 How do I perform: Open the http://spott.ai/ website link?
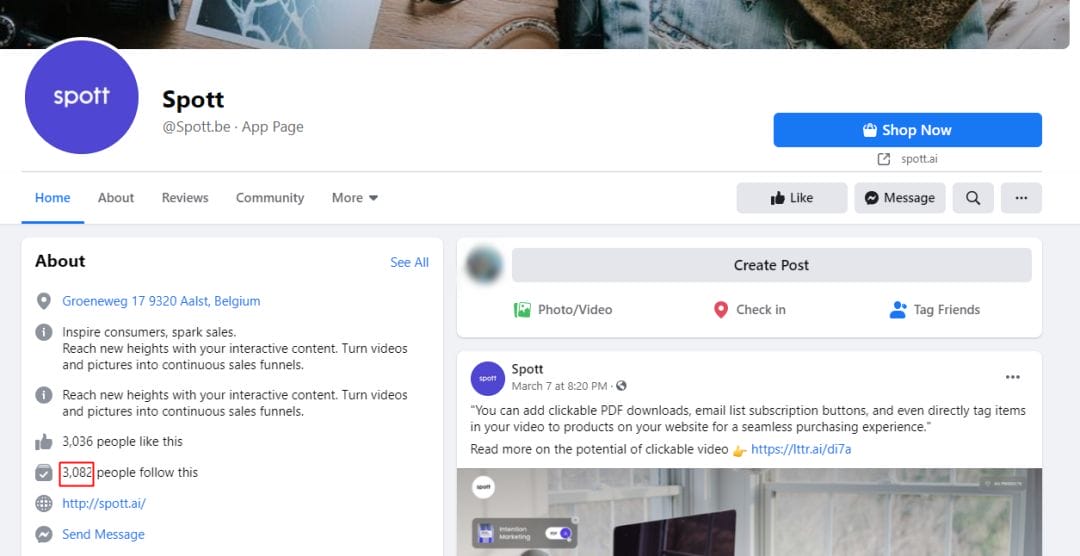coord(104,504)
